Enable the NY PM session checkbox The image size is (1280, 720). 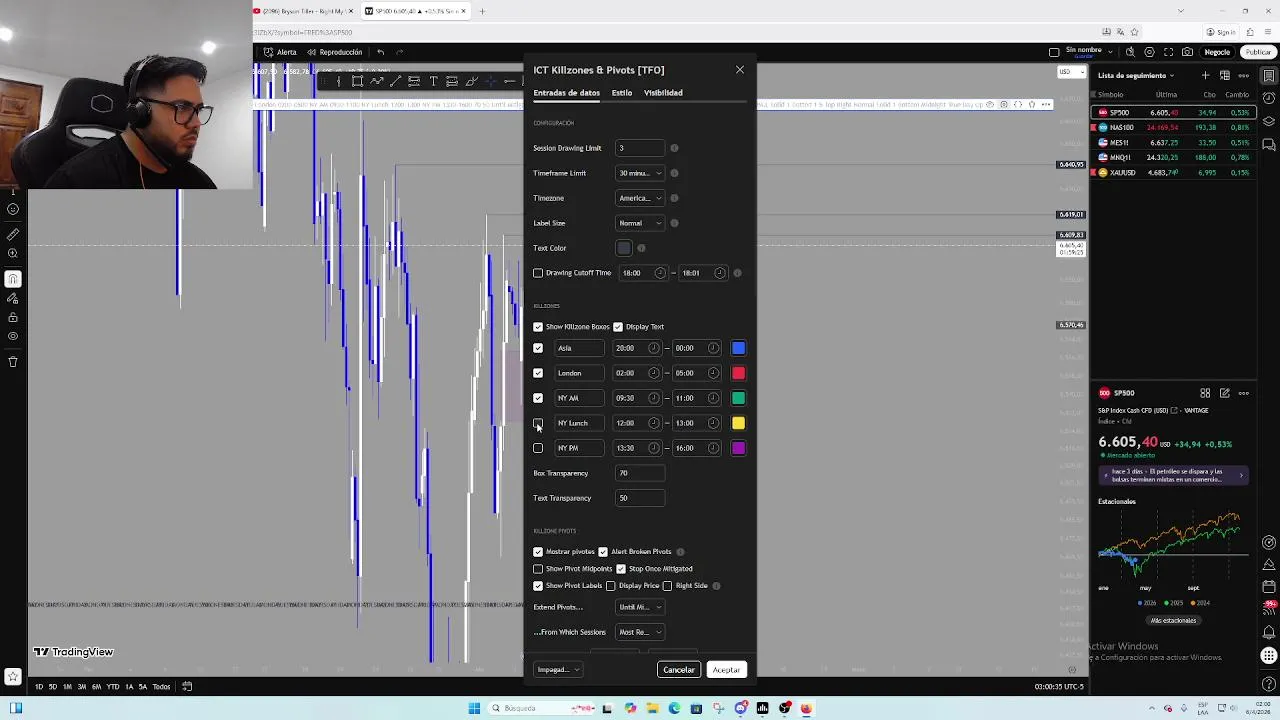point(538,448)
